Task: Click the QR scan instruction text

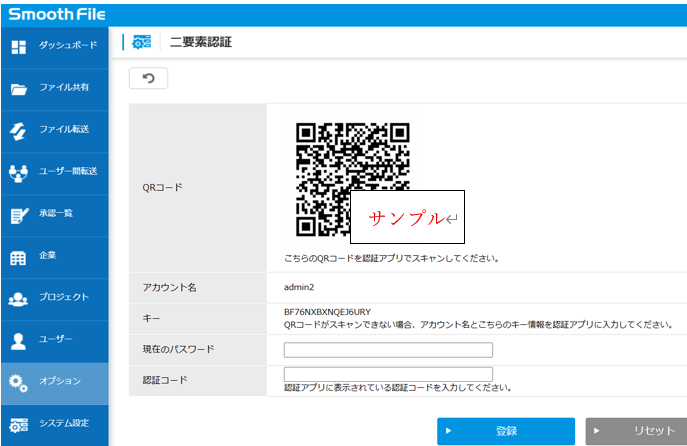Action: pos(392,258)
